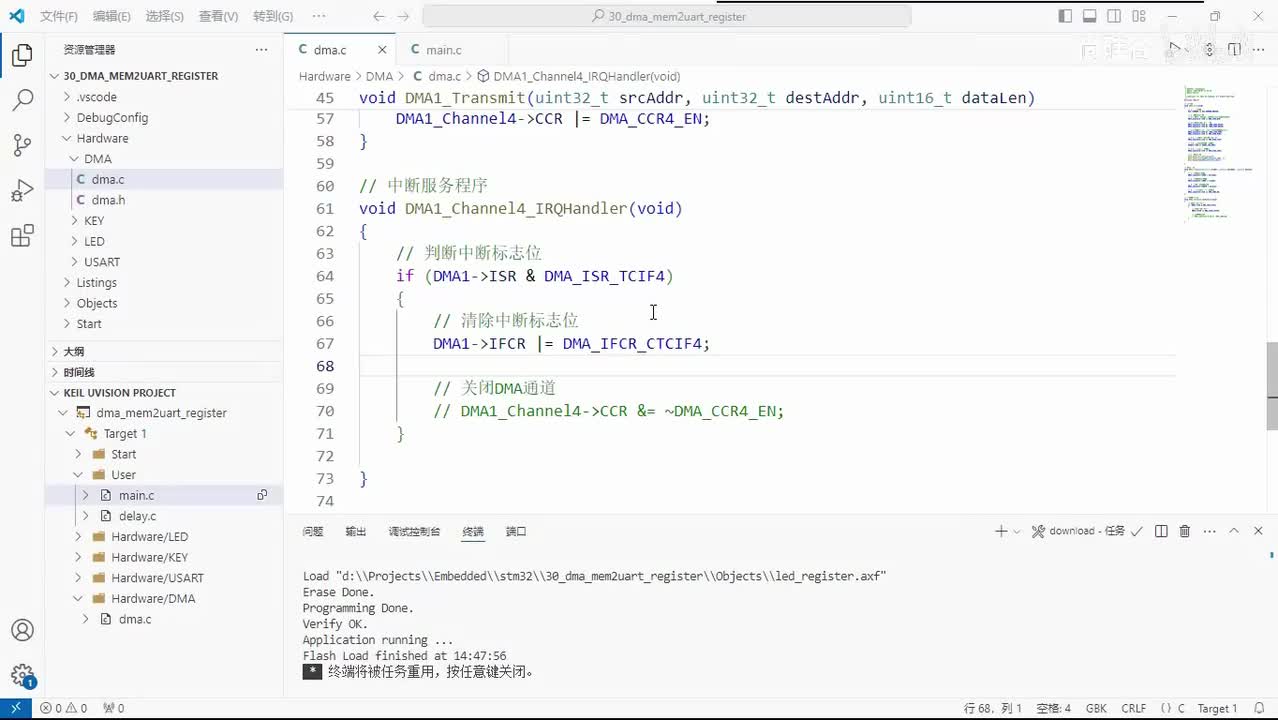Switch to the 问题 panel tab
The width and height of the screenshot is (1278, 720).
pos(313,532)
